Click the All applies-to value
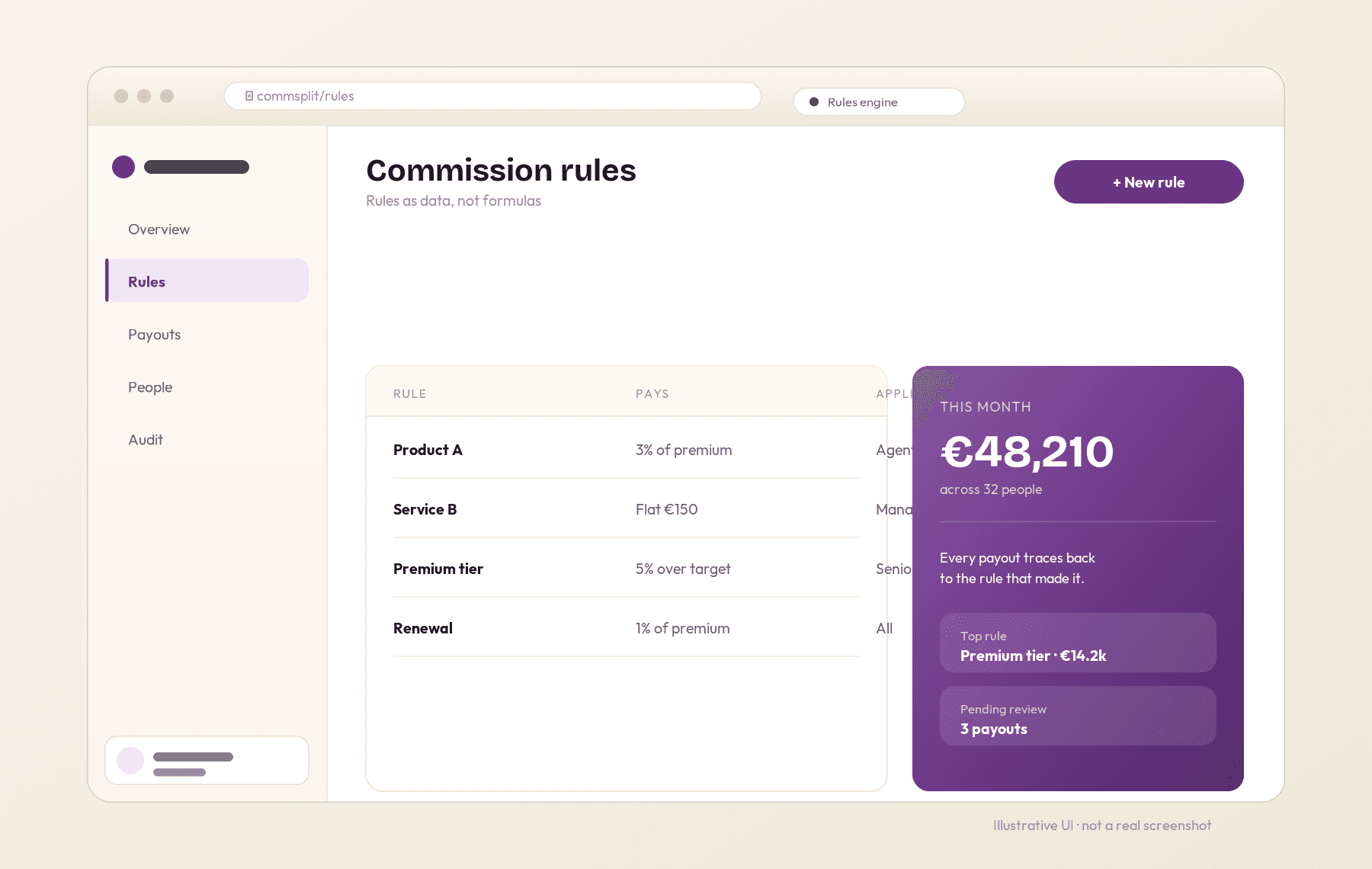The width and height of the screenshot is (1372, 869). [x=884, y=628]
